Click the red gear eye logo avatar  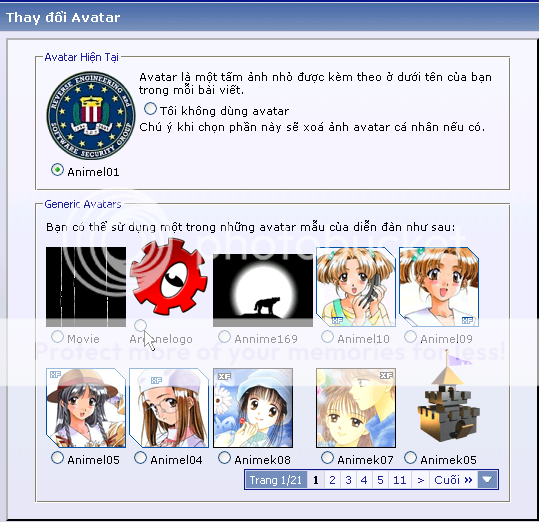click(168, 277)
